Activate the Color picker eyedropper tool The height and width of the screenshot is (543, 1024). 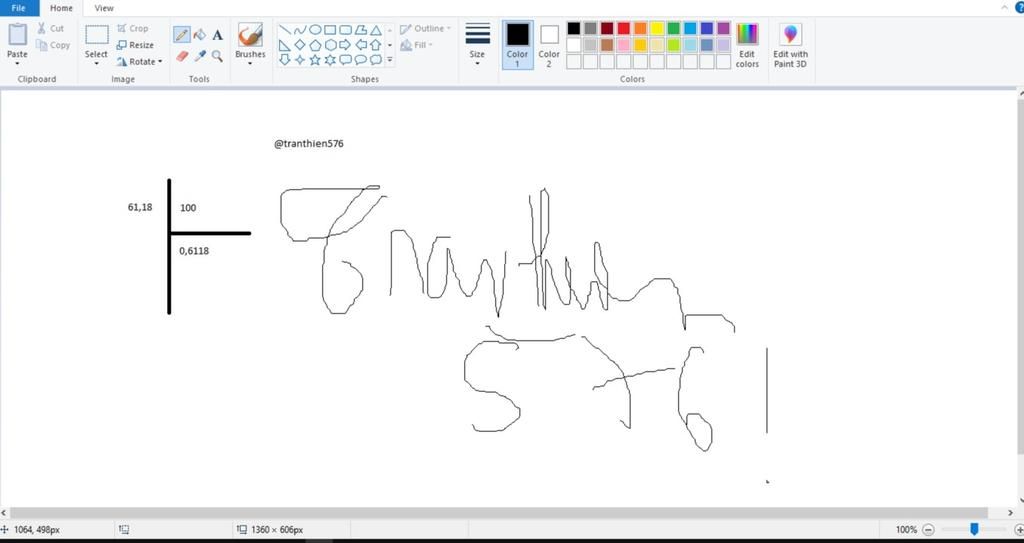[199, 57]
